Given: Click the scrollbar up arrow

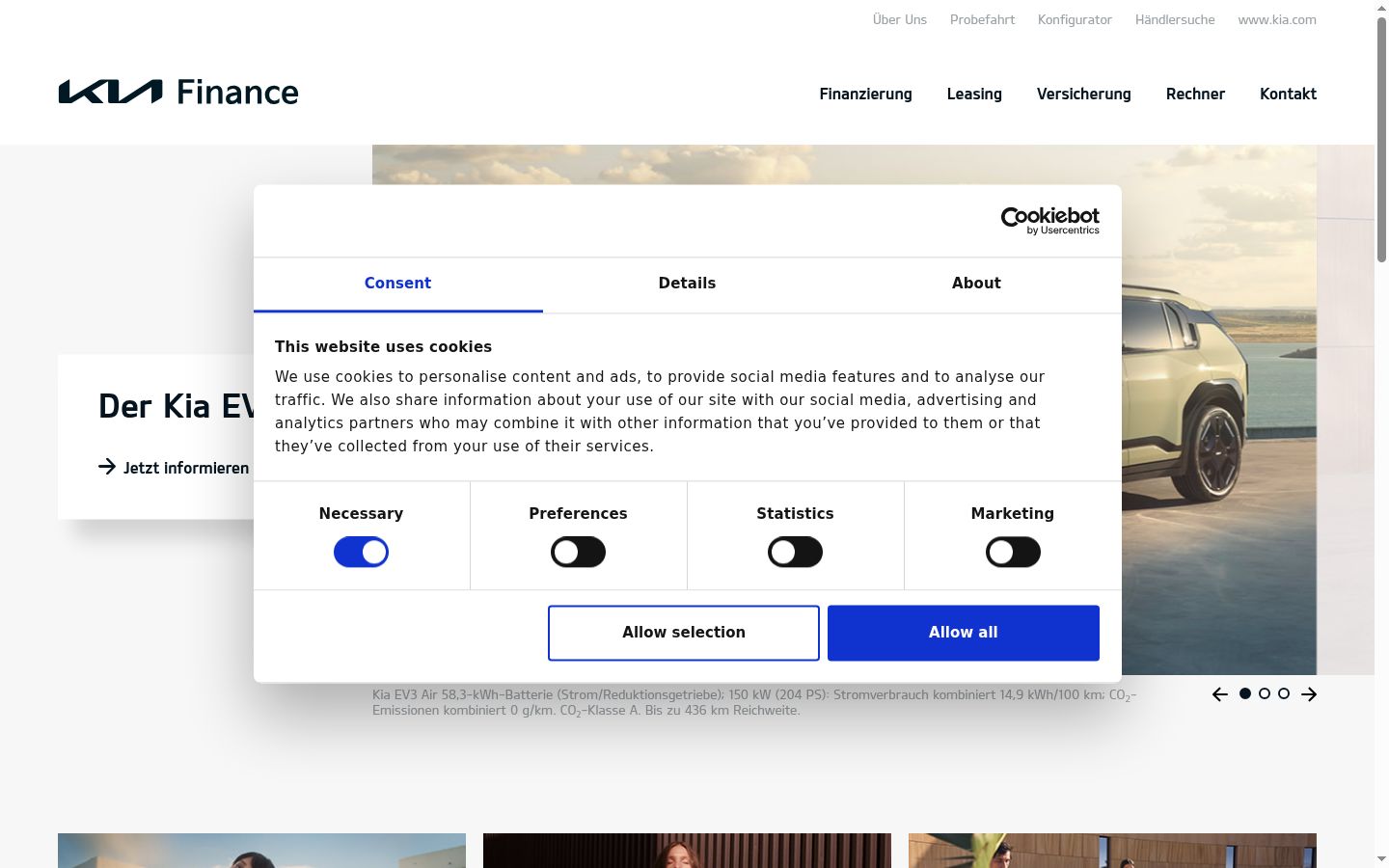Looking at the screenshot, I should (1381, 8).
